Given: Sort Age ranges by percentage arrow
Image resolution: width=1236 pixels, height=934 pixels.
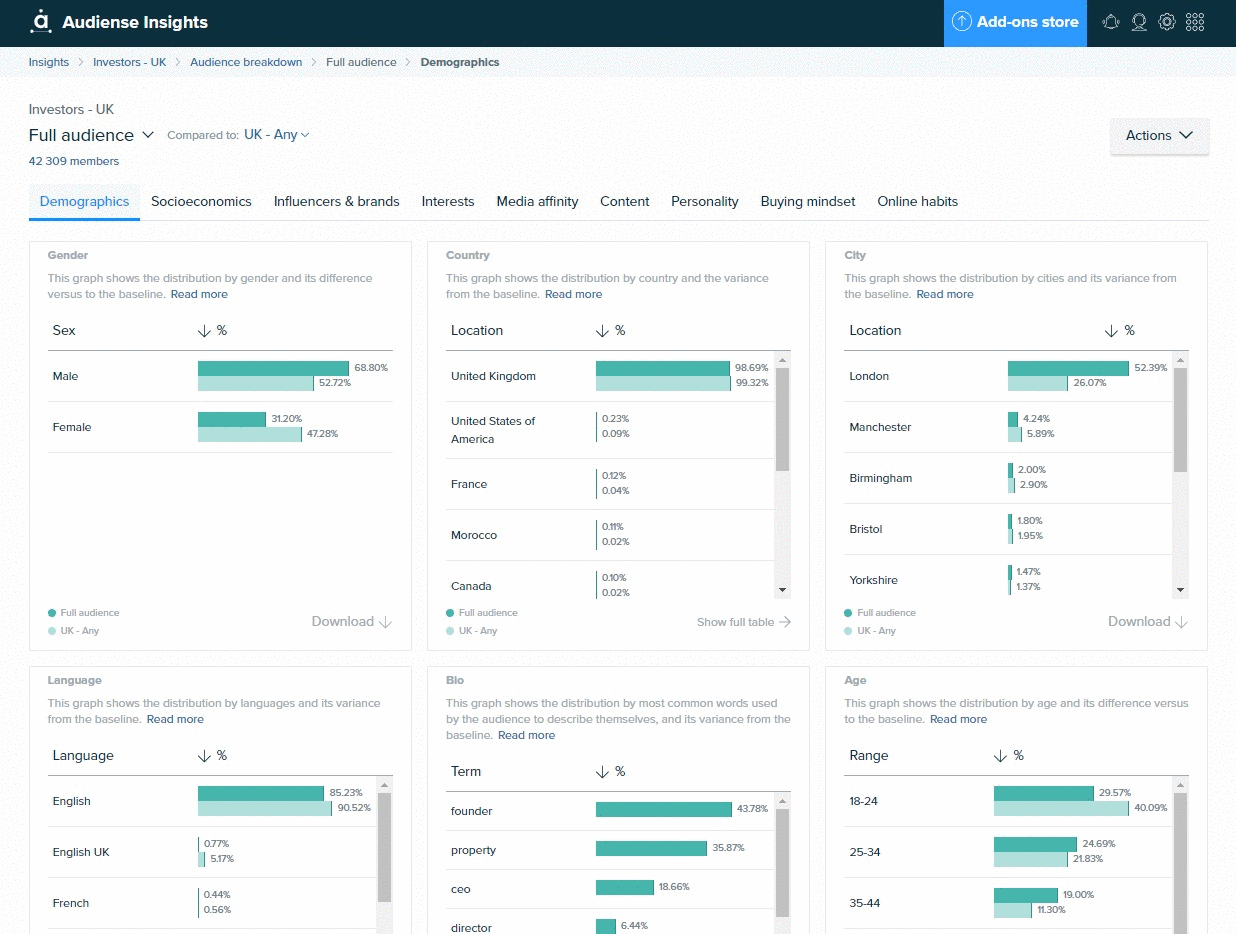Looking at the screenshot, I should click(1000, 756).
